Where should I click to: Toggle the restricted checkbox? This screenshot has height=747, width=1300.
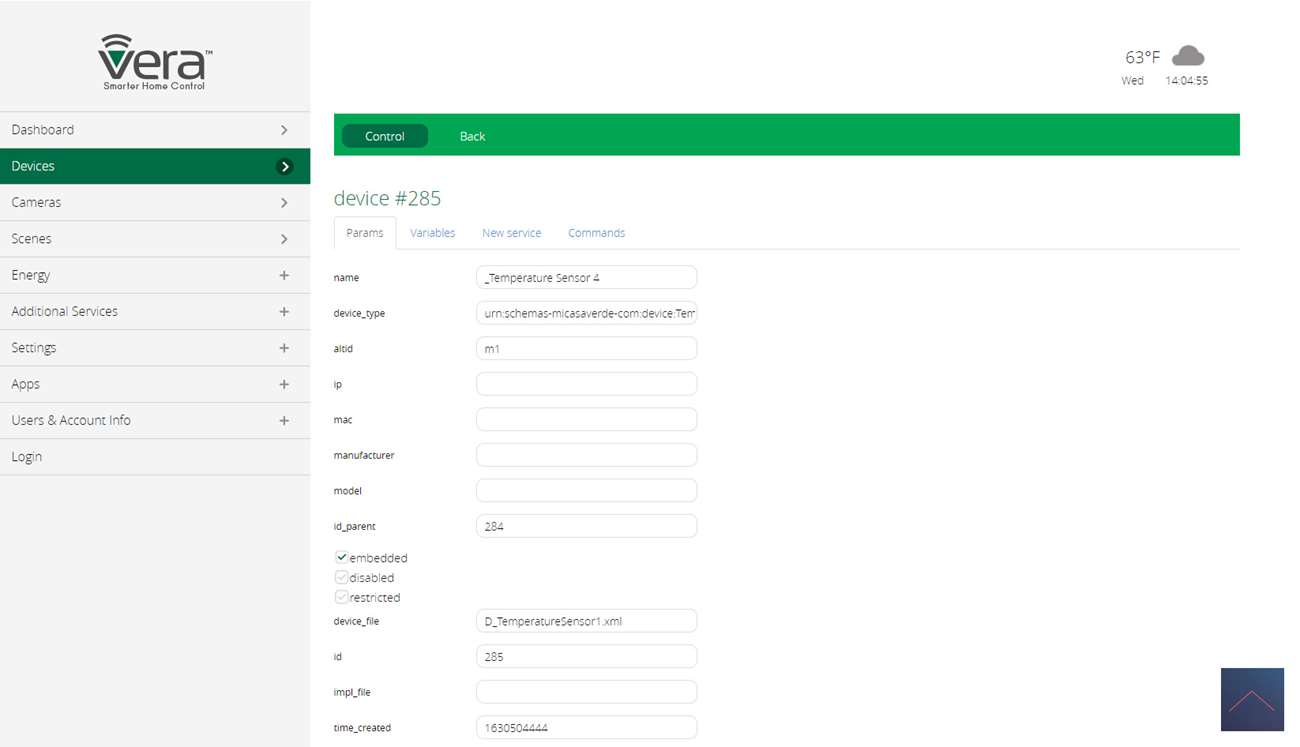click(x=342, y=597)
